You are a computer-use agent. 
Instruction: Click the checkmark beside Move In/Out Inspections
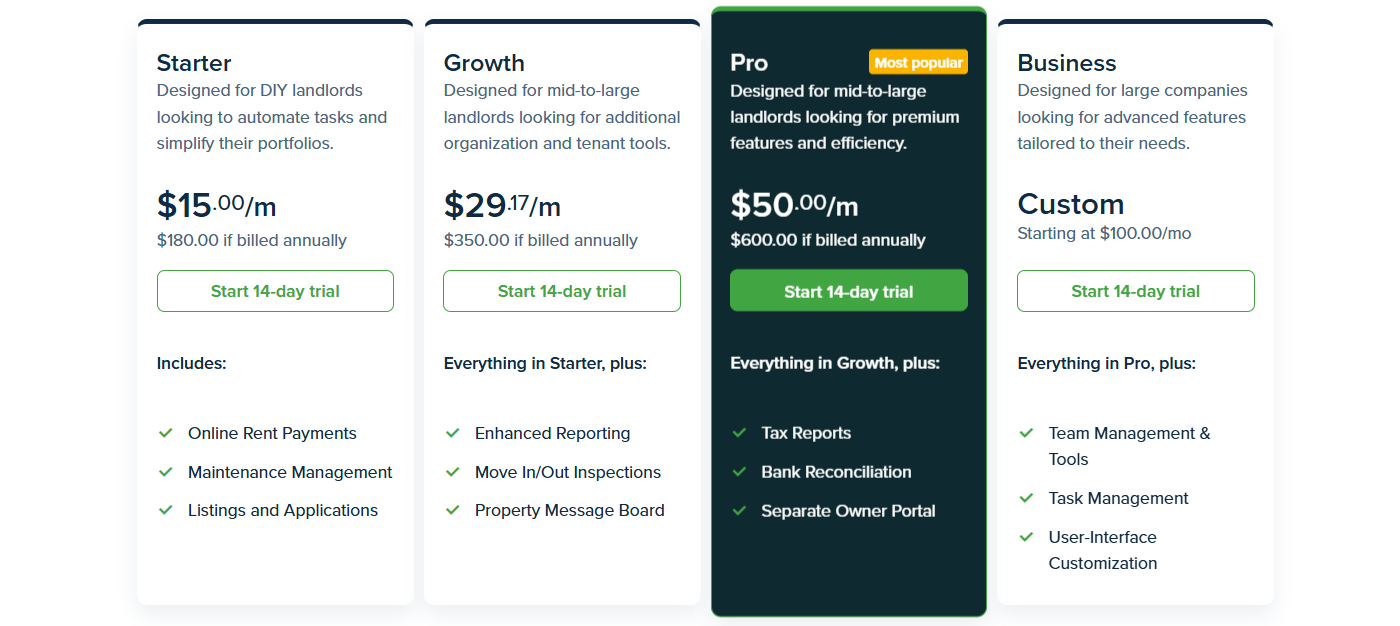(453, 472)
